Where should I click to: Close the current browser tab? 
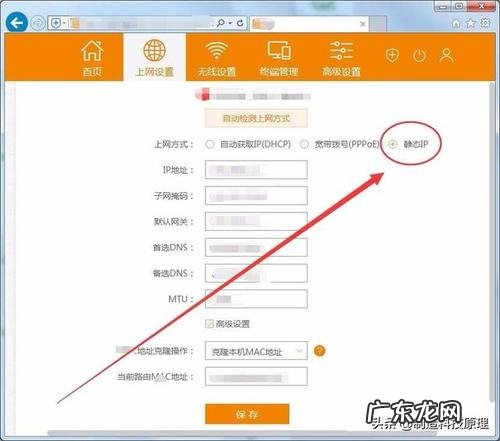363,24
